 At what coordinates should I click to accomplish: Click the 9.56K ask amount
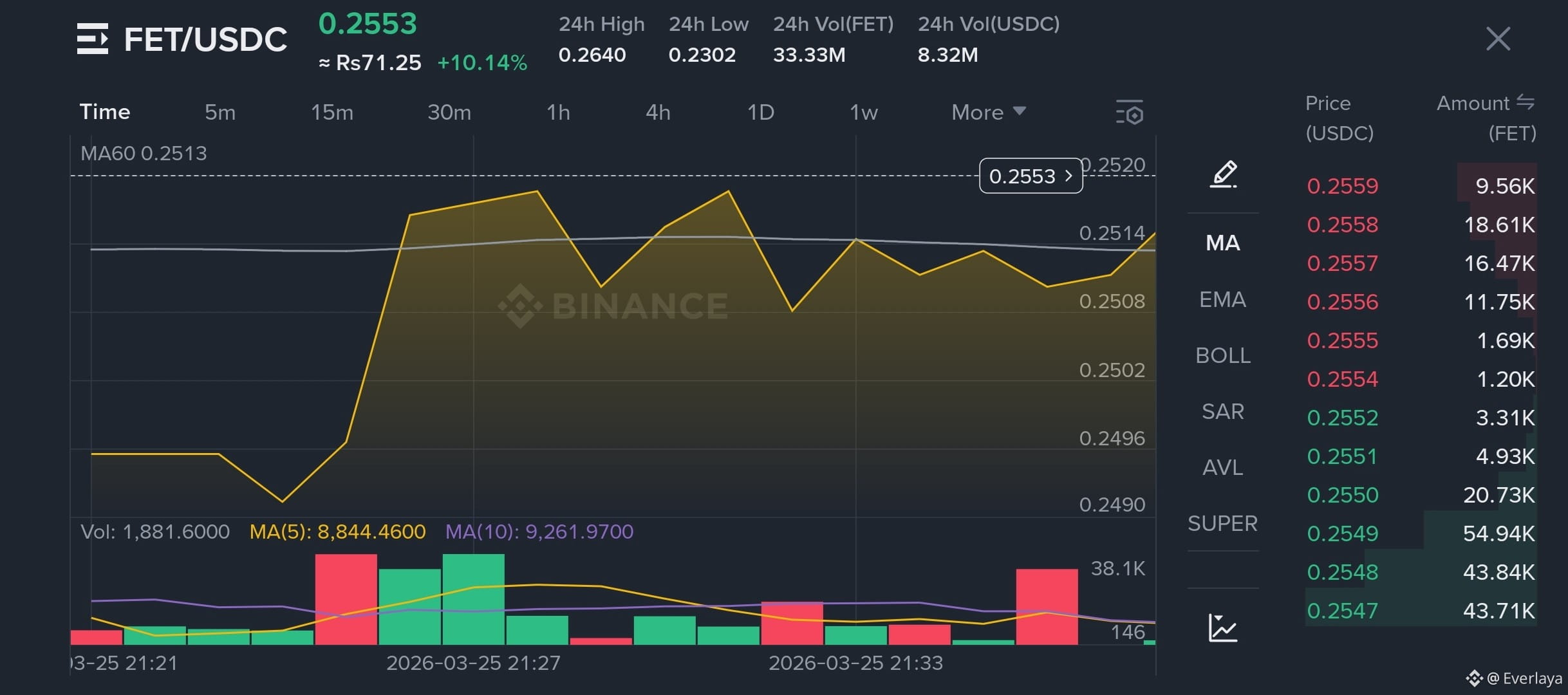coord(1505,186)
